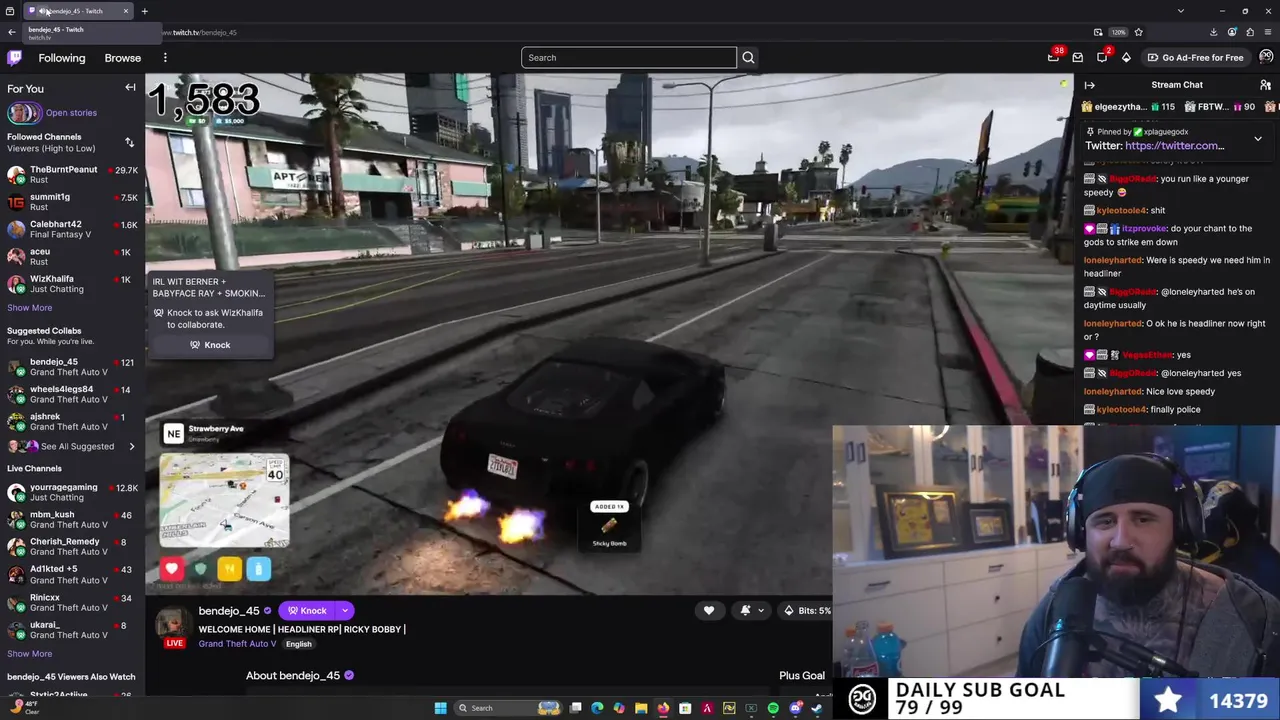Open wheels4legs84 suggested collab channel
This screenshot has width=1280, height=720.
coord(72,394)
